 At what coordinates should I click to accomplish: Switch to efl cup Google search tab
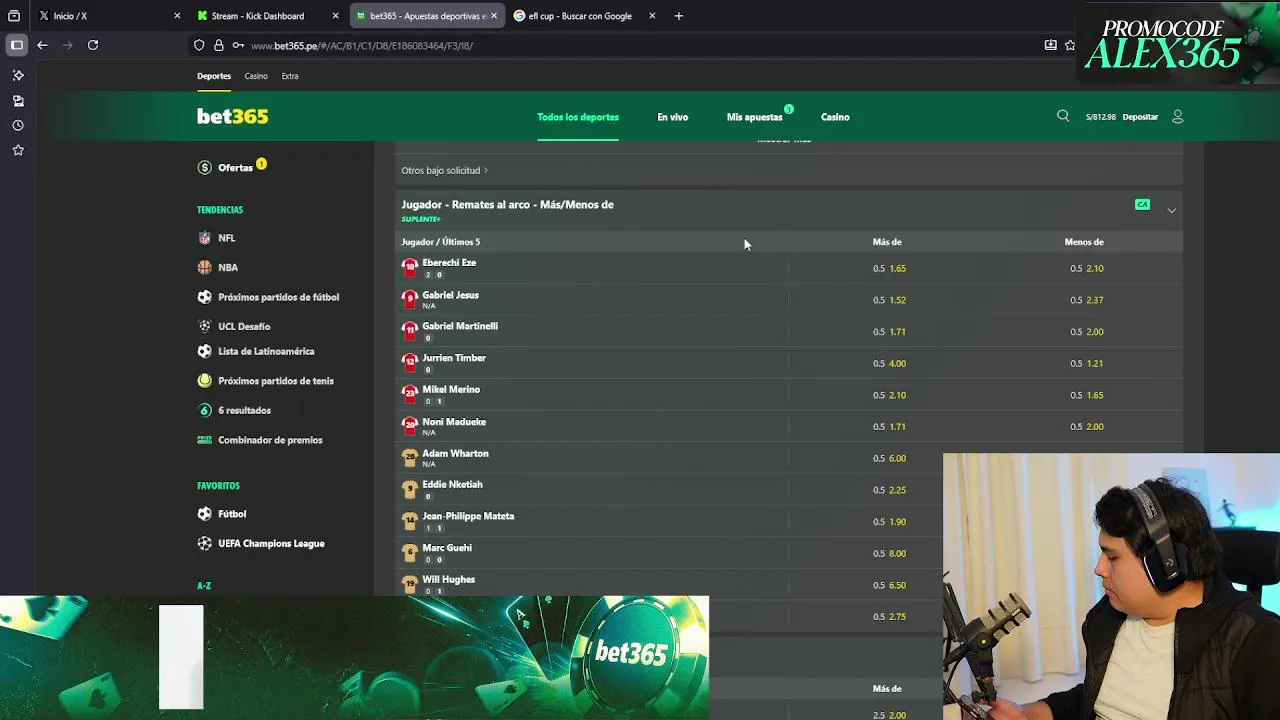point(586,16)
